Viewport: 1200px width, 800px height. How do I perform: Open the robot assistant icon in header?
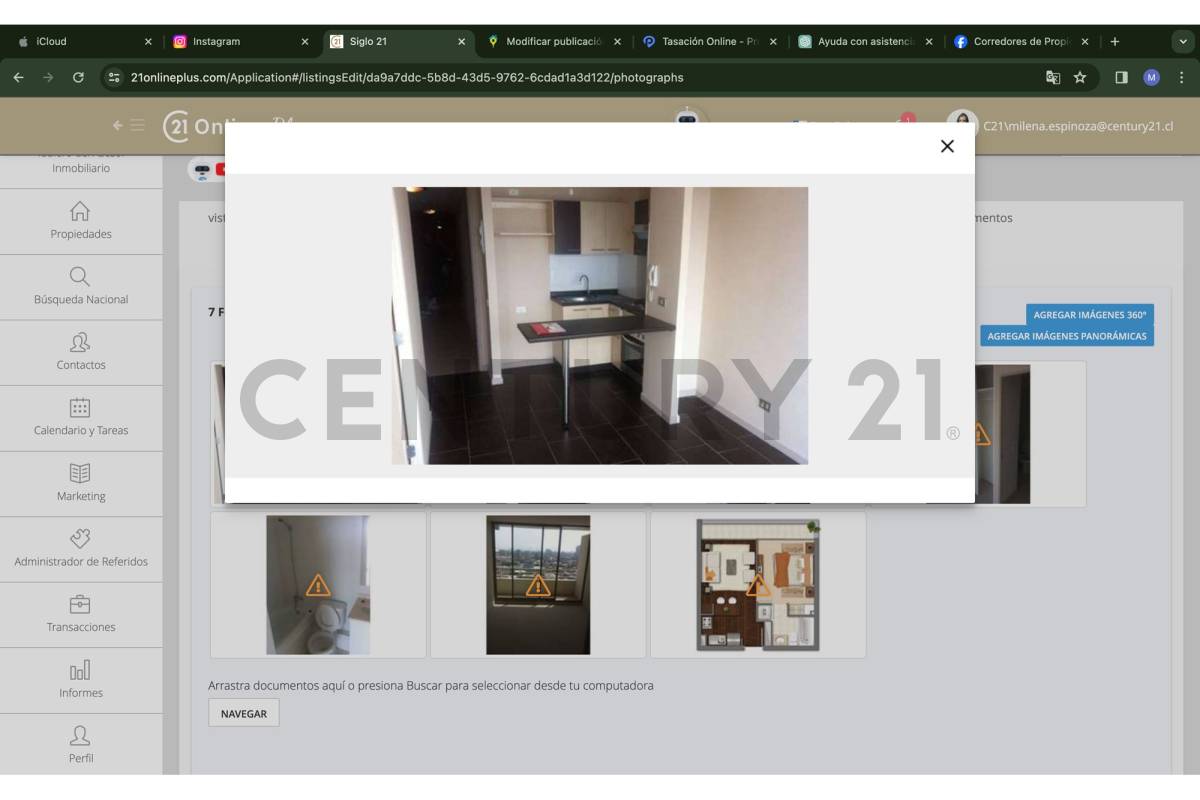686,116
